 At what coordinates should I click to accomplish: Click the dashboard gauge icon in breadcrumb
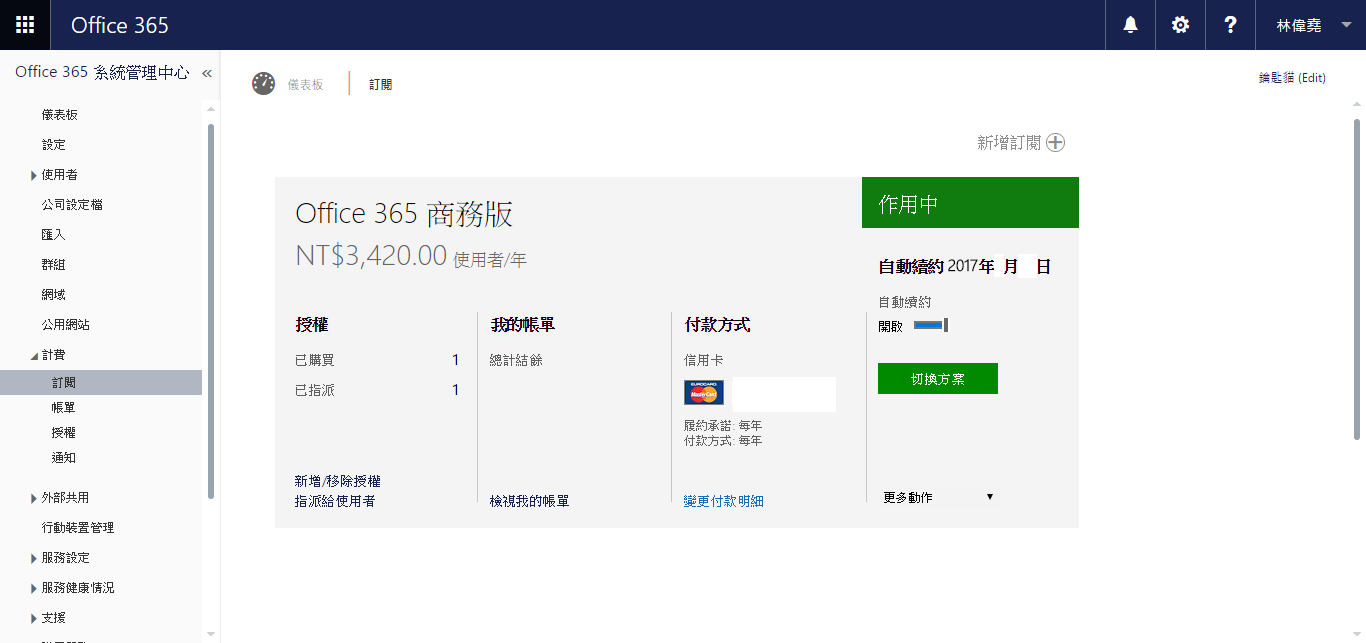point(263,84)
